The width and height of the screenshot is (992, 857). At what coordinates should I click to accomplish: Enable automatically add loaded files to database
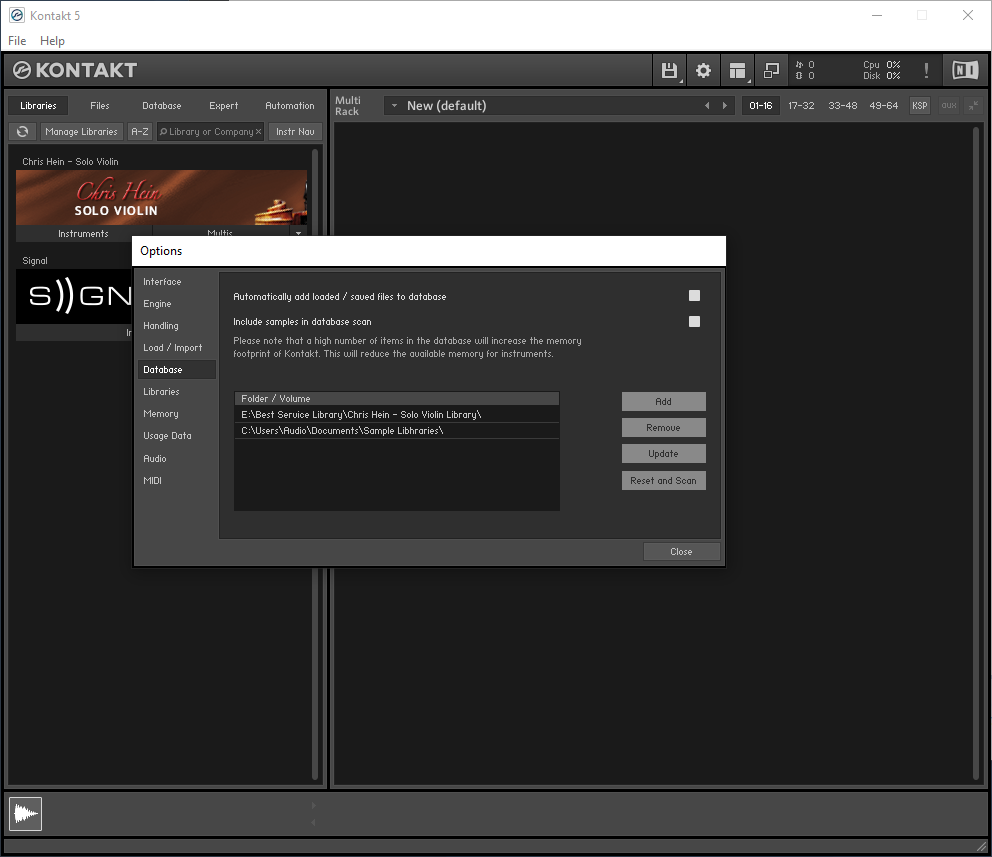click(x=694, y=296)
